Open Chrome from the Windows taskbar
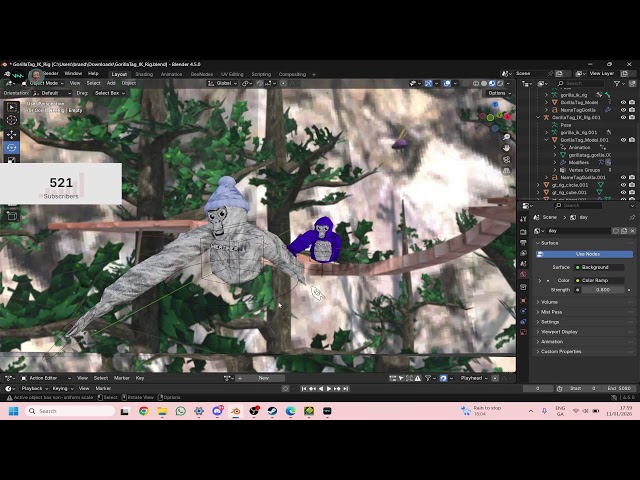Screen dimensions: 640x480 tap(144, 411)
